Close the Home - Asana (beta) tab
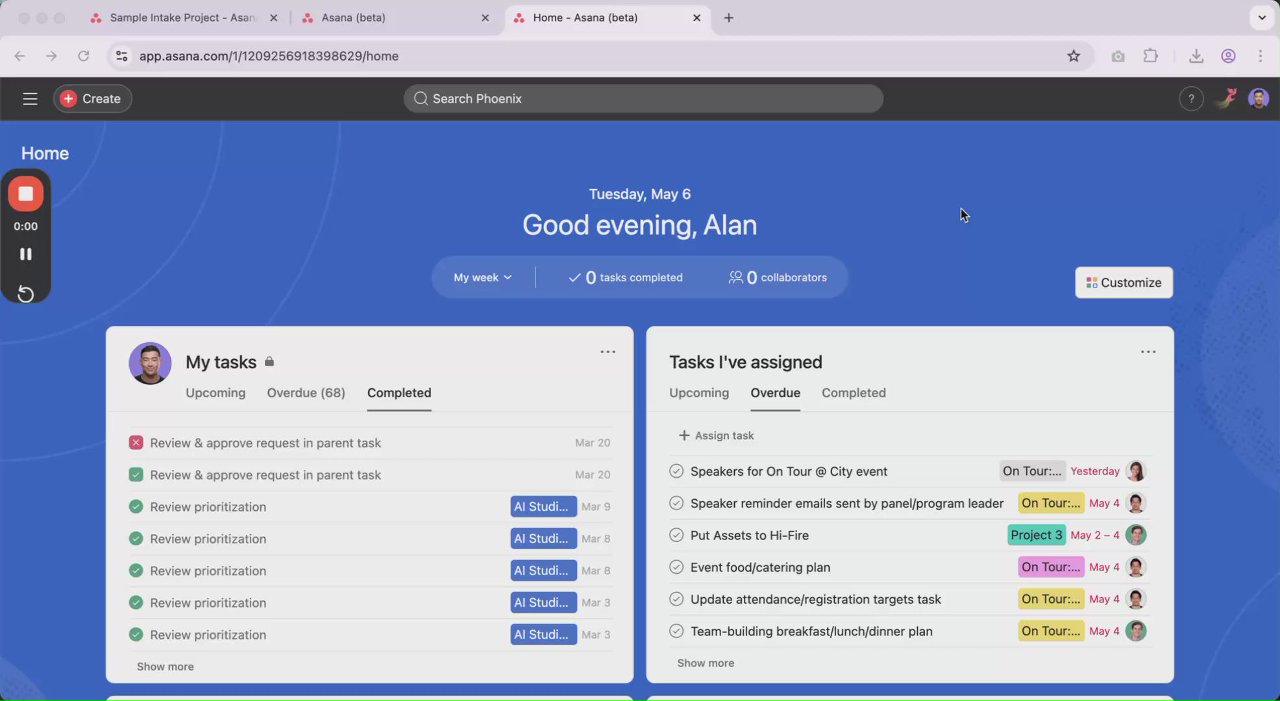This screenshot has width=1280, height=701. (697, 18)
